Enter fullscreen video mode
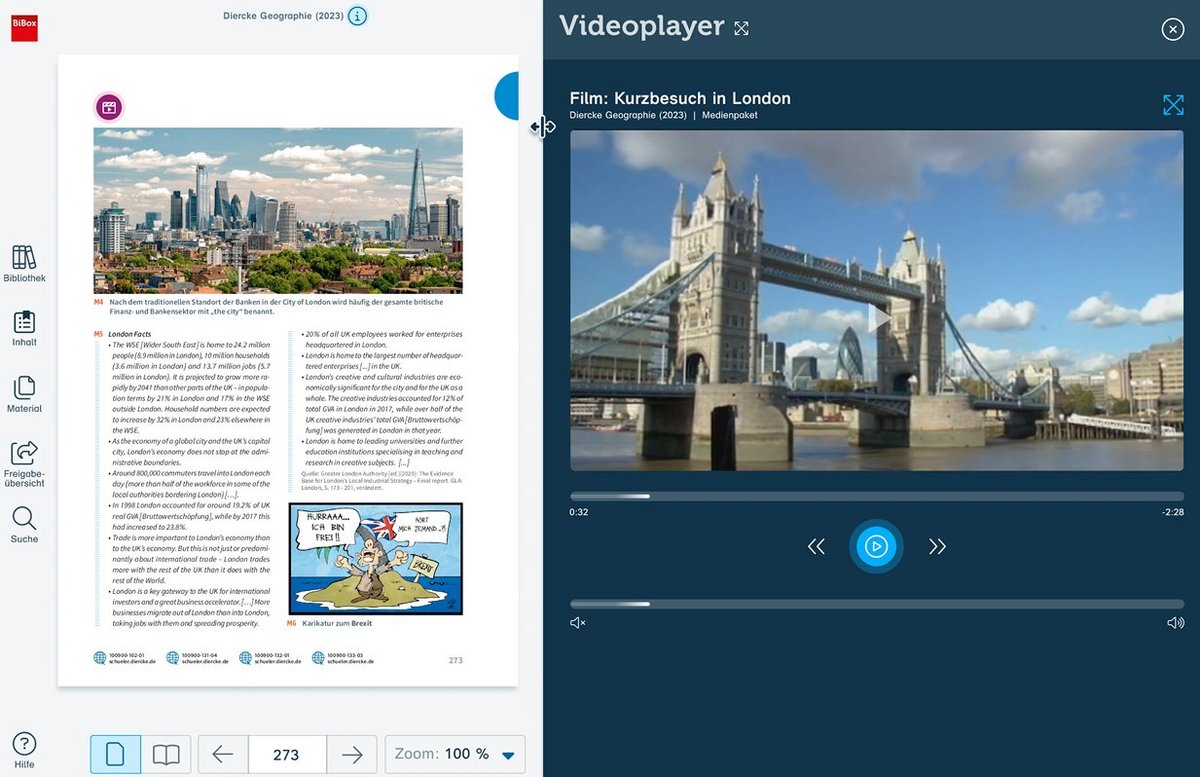1200x777 pixels. 1173,105
